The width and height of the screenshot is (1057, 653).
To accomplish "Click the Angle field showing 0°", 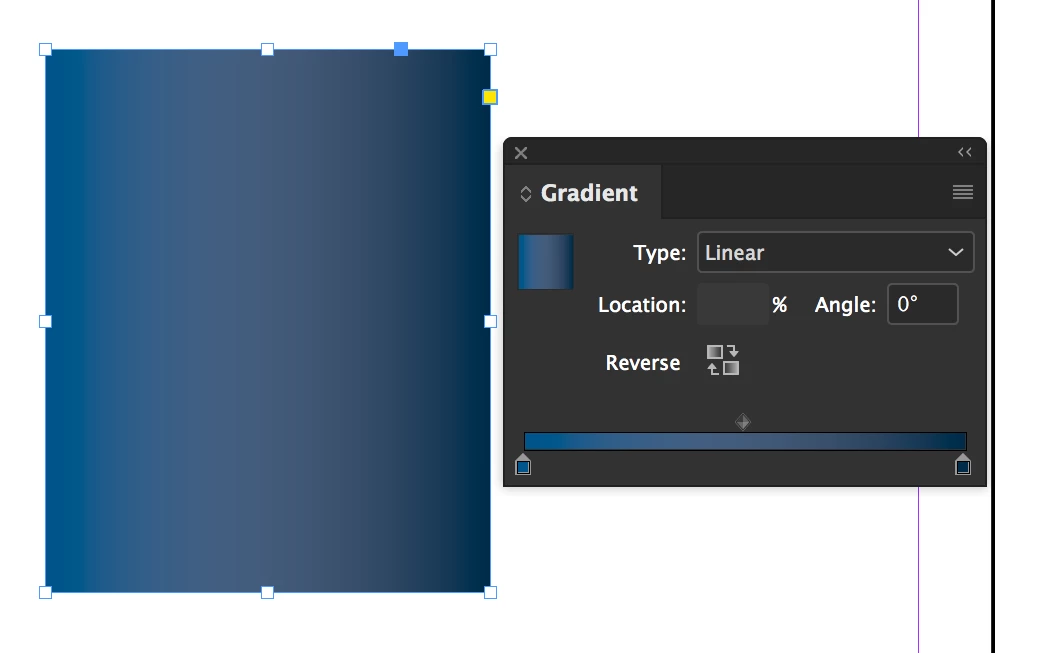I will pos(922,305).
